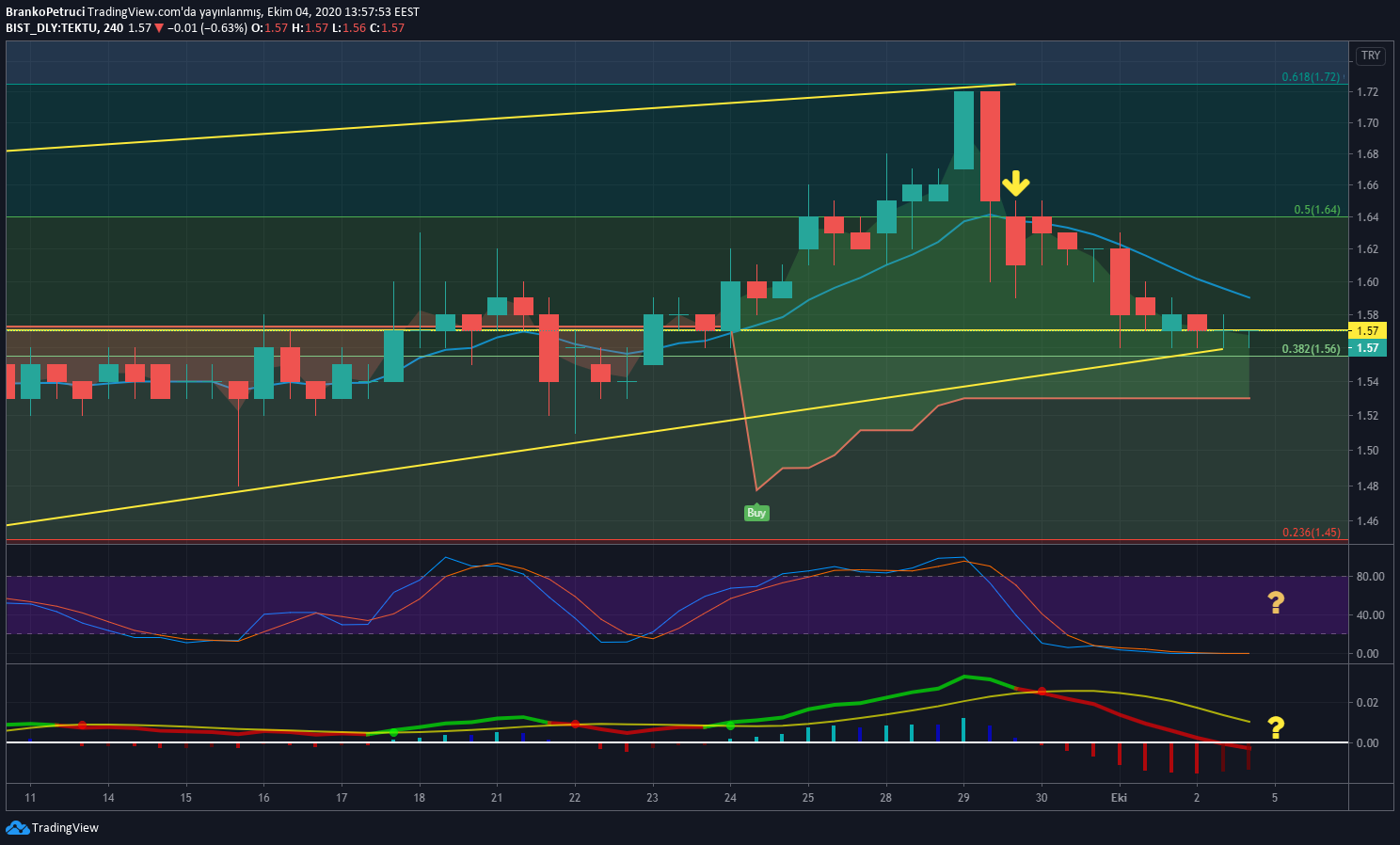Click date 11 on the time axis
Viewport: 1400px width, 845px height.
[30, 798]
